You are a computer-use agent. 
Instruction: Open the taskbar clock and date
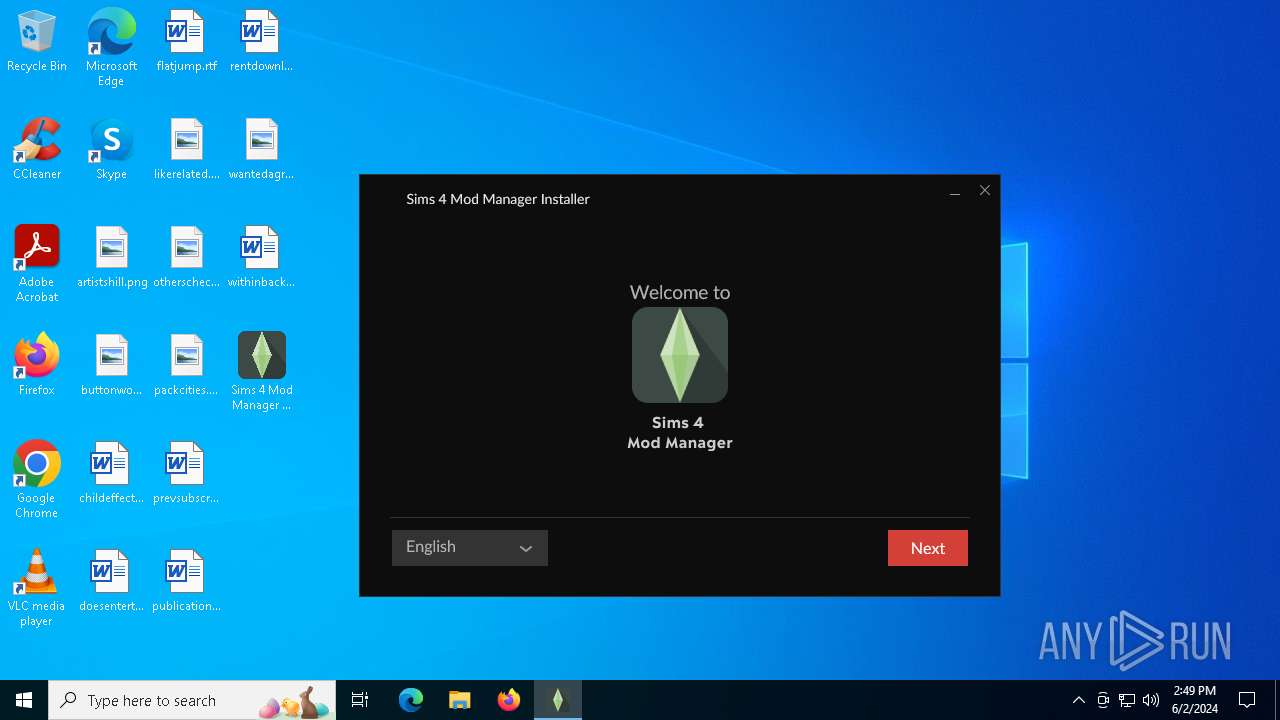point(1195,700)
